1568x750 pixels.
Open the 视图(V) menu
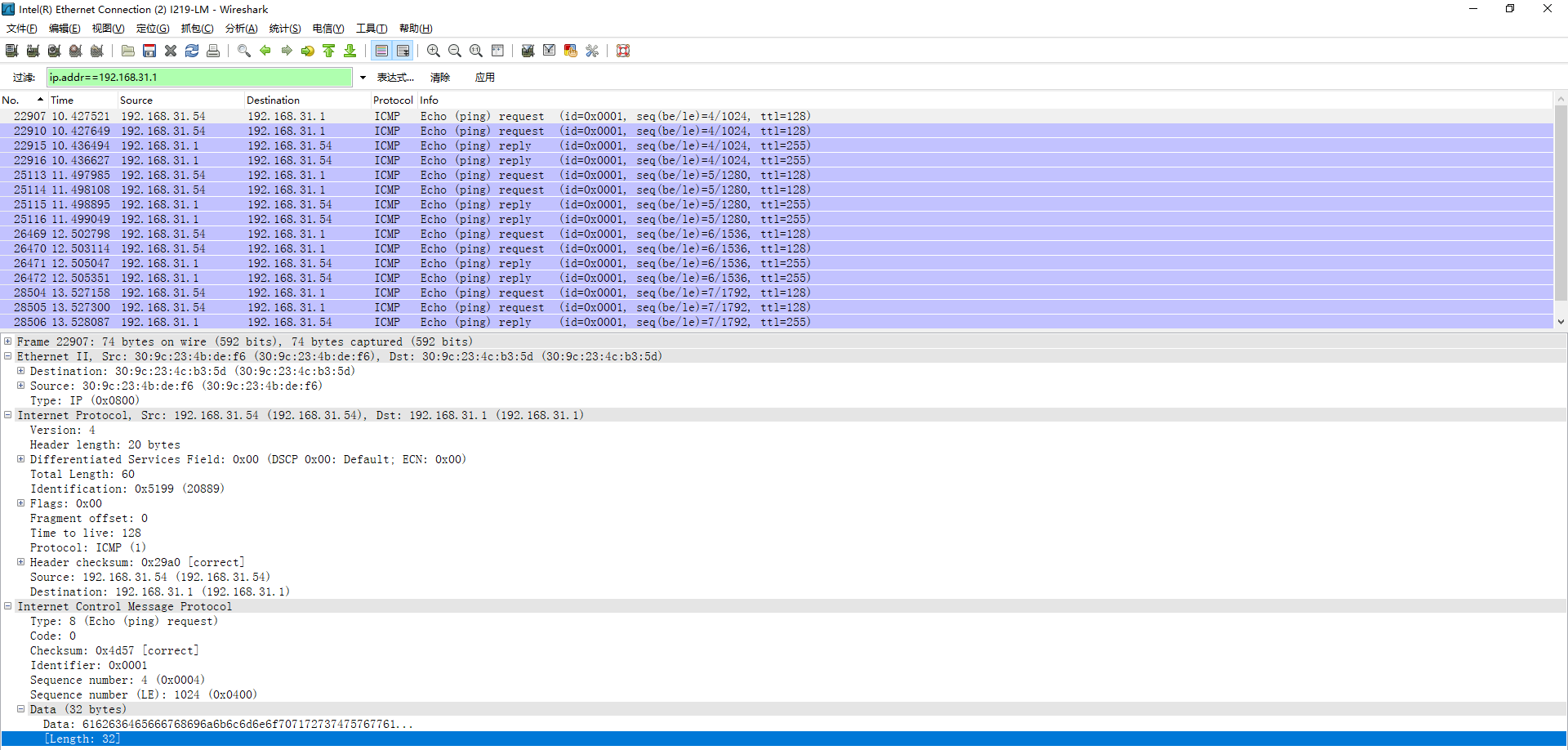pyautogui.click(x=108, y=29)
